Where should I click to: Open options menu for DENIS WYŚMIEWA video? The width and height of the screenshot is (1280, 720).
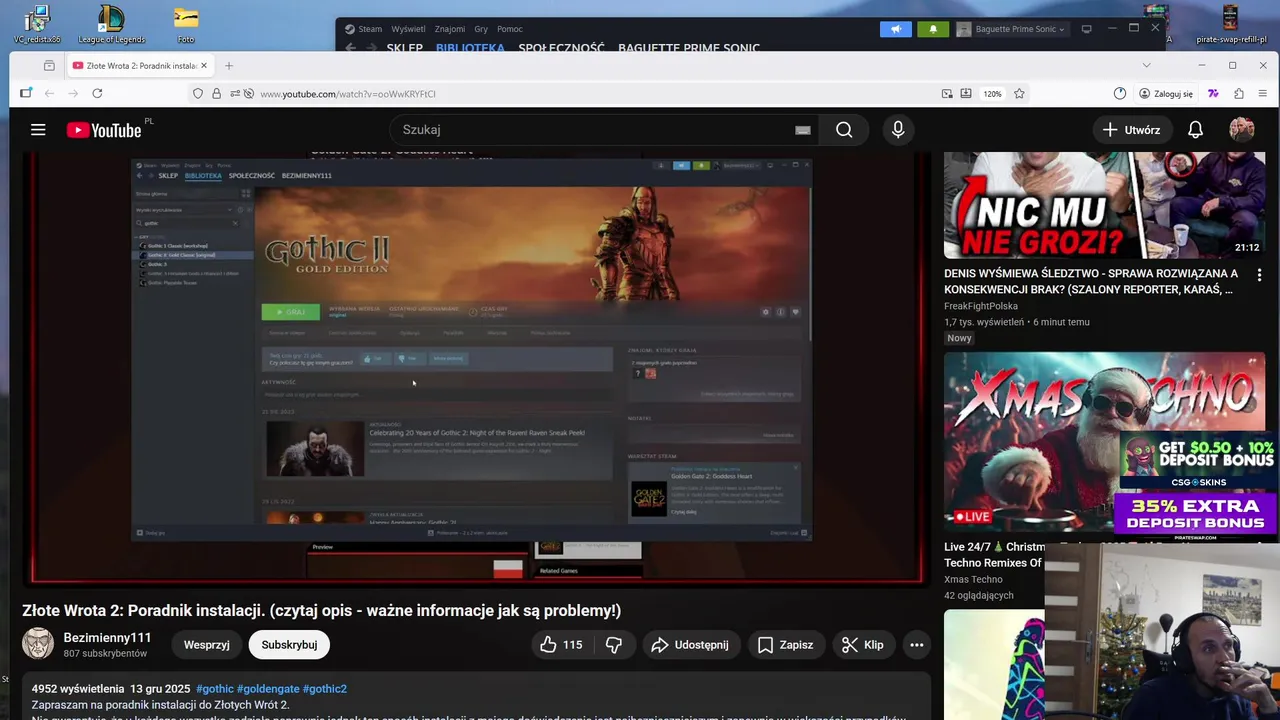tap(1259, 275)
